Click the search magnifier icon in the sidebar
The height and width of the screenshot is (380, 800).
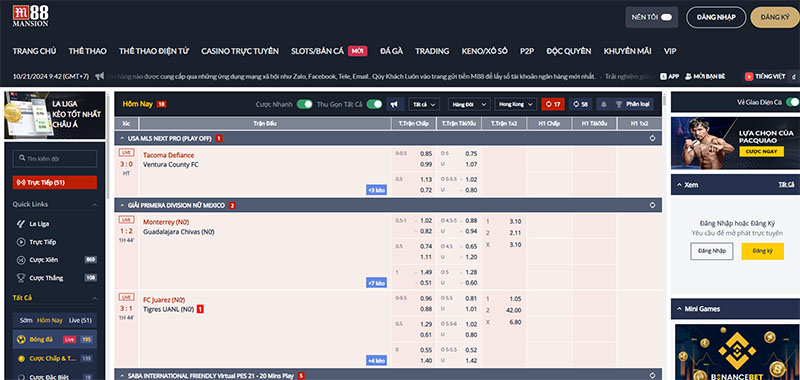pyautogui.click(x=22, y=159)
